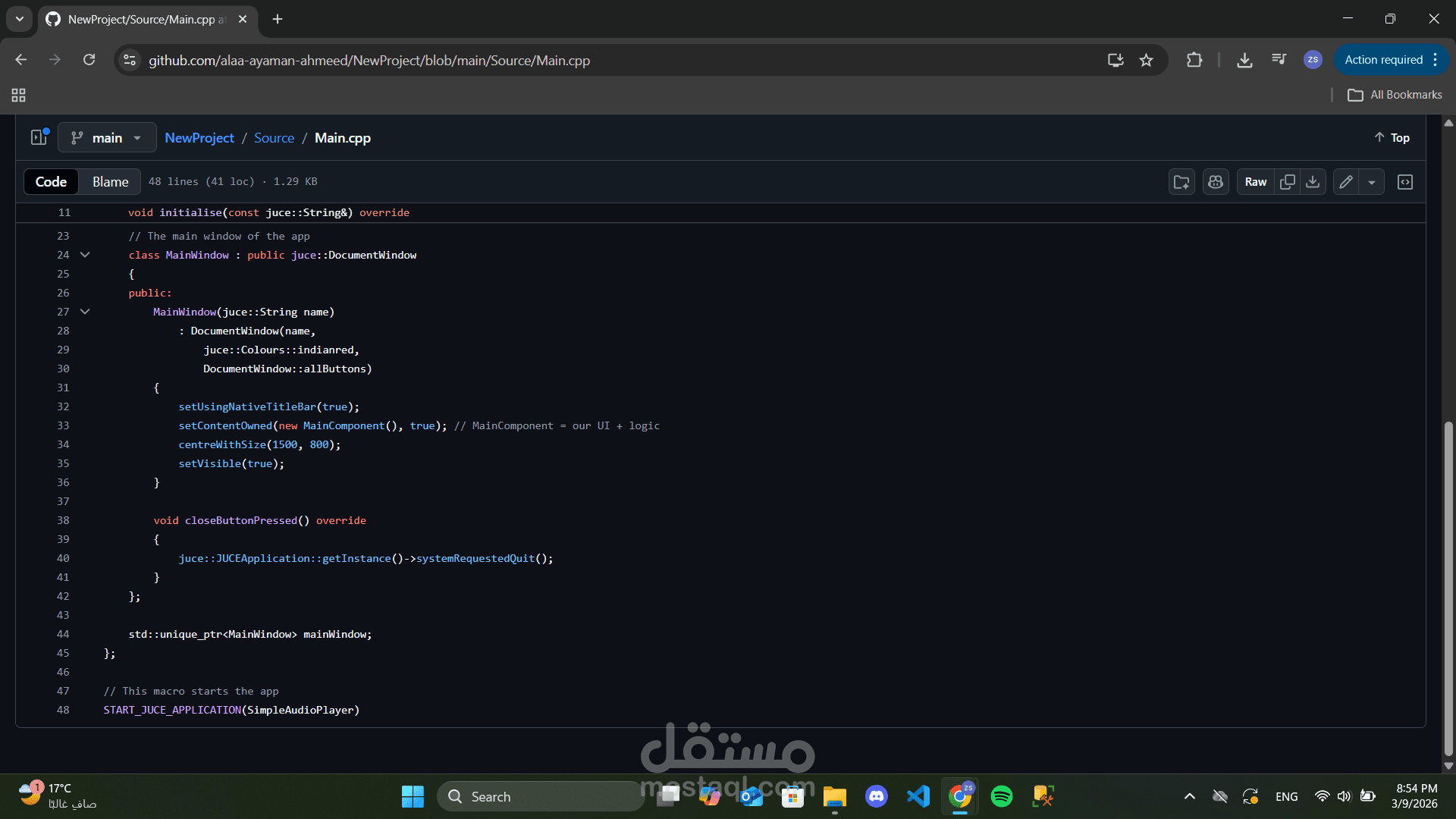Screen dimensions: 1456x819
Task: Expand the file tree side panel
Action: (39, 137)
